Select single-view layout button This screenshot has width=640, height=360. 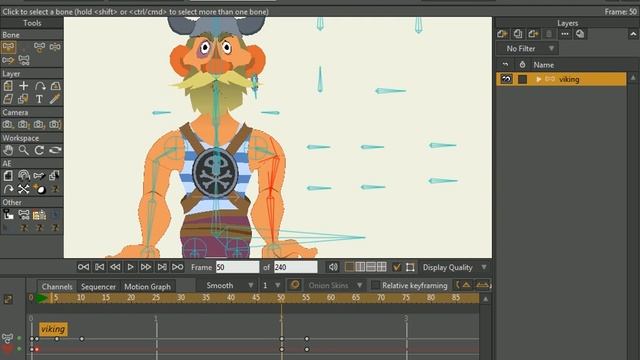pyautogui.click(x=349, y=267)
